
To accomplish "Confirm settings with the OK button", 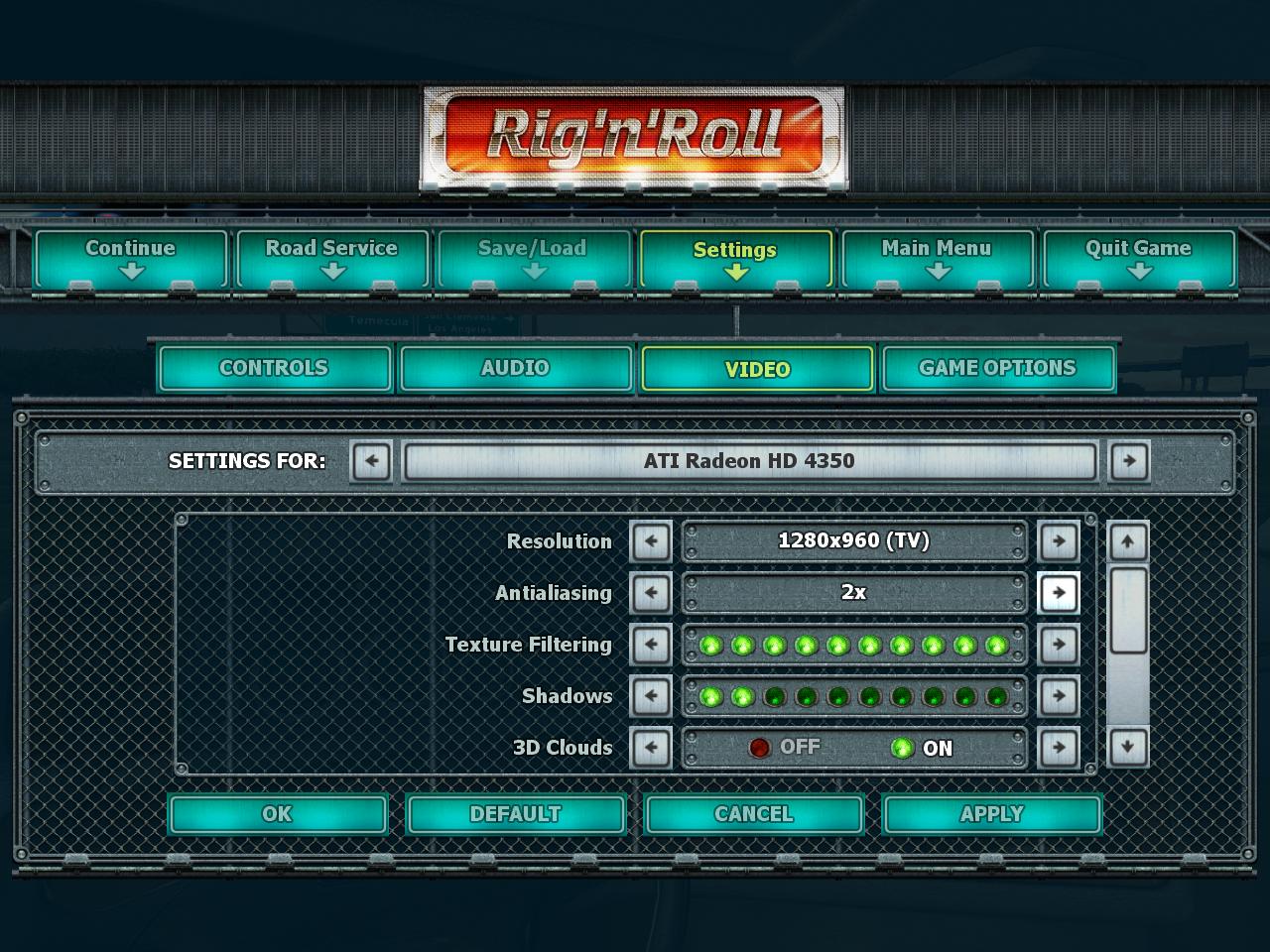I will (x=277, y=814).
